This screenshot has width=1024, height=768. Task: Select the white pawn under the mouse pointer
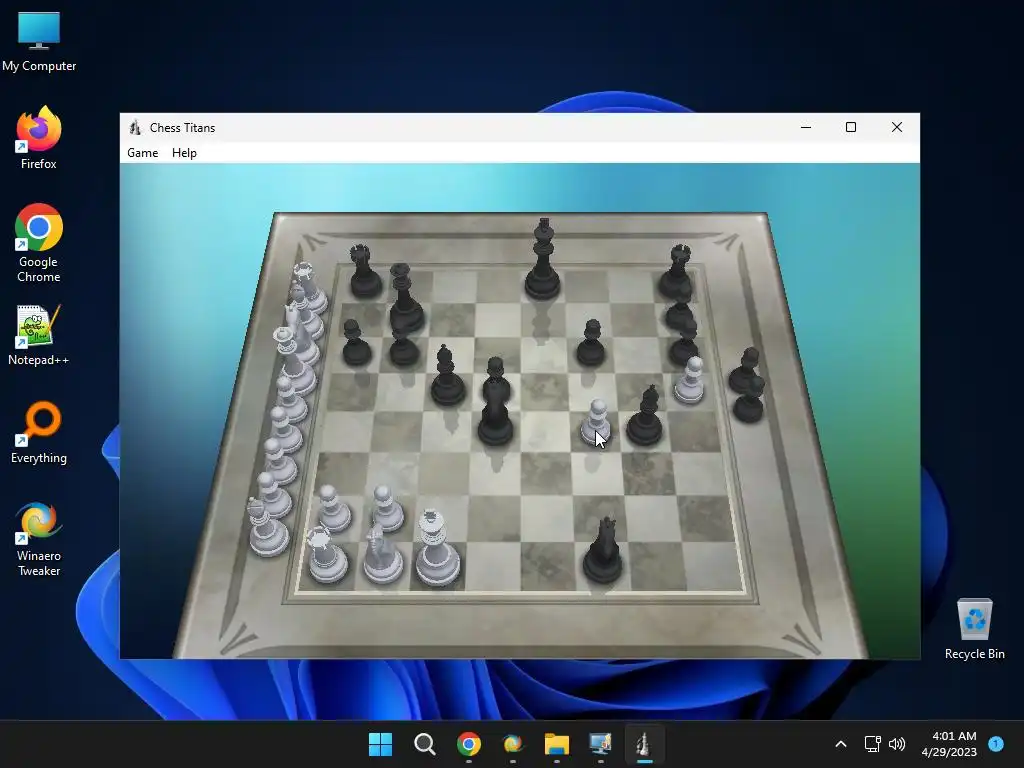tap(596, 423)
